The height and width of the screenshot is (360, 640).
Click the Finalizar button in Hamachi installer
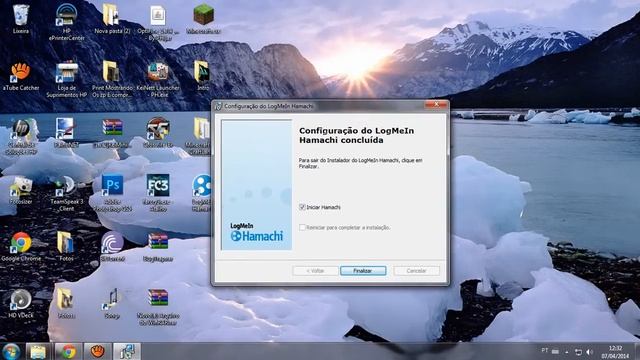coord(363,271)
